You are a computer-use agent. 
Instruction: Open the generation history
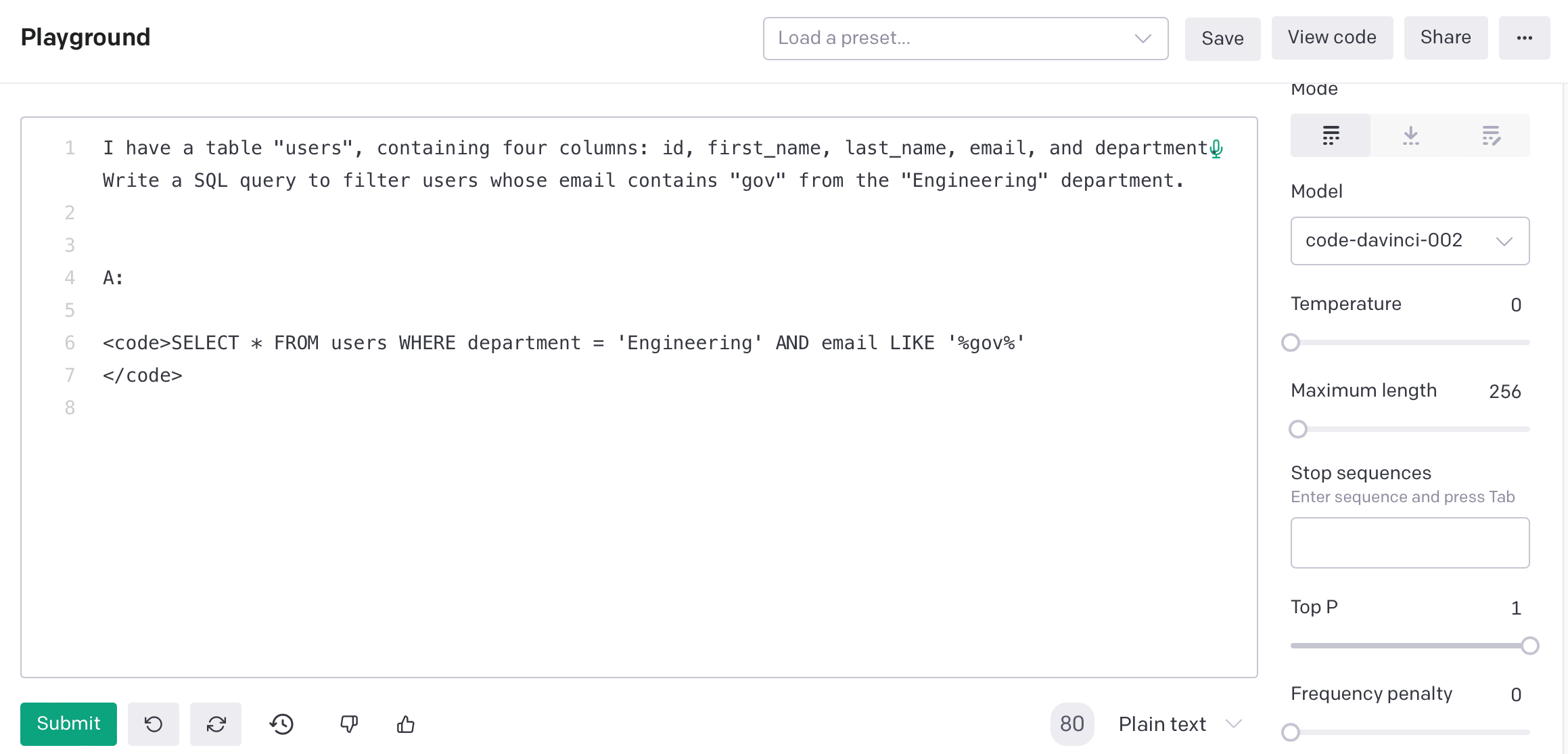pos(281,724)
